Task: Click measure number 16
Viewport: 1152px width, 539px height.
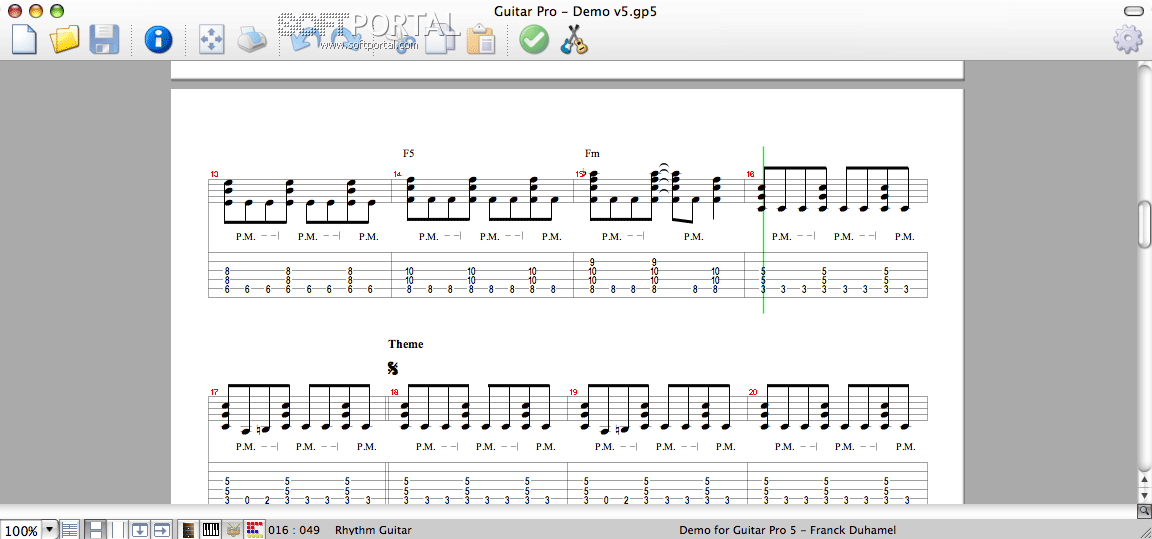Action: click(751, 175)
